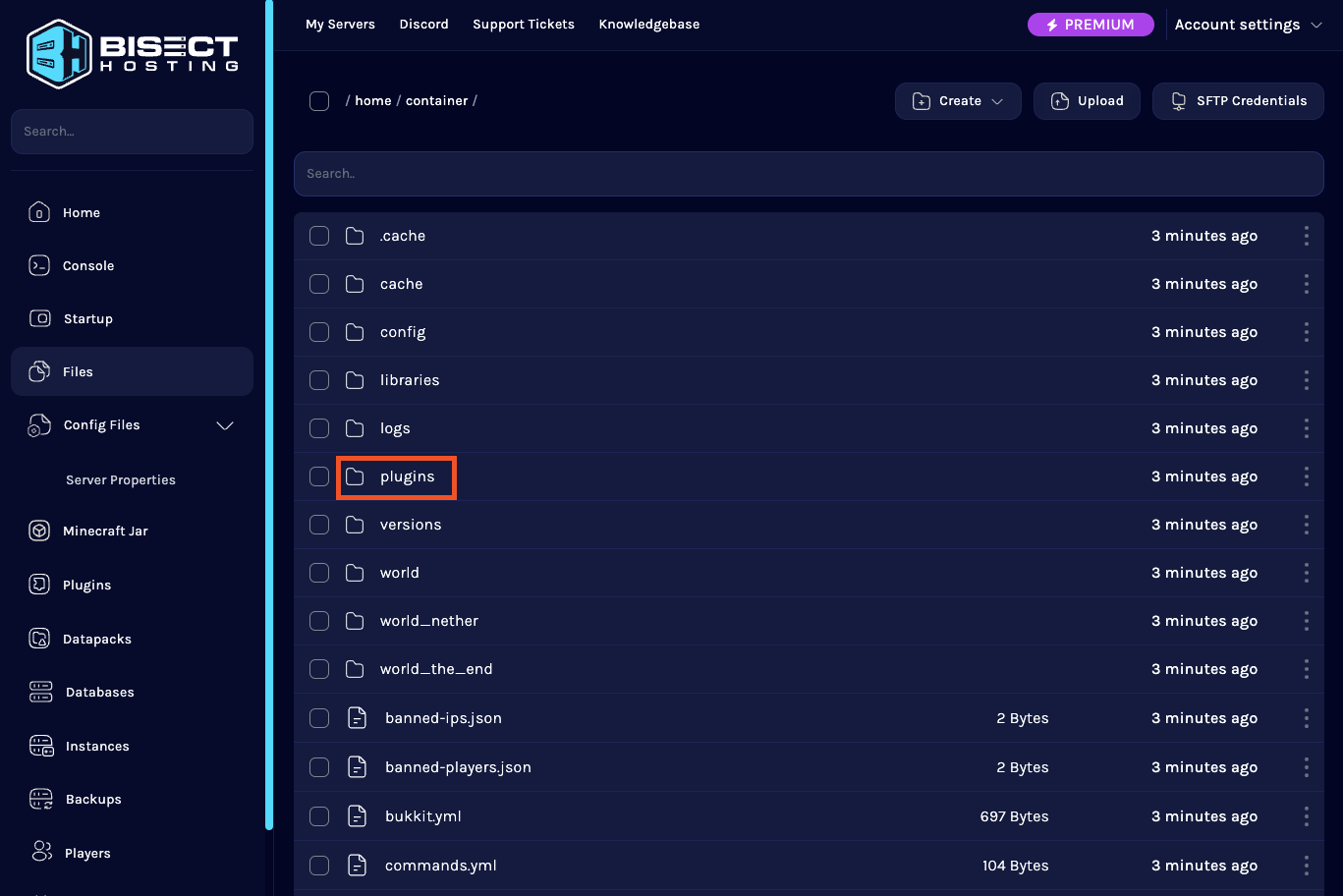Open three-dot menu for plugins folder
The image size is (1343, 896).
[1306, 476]
